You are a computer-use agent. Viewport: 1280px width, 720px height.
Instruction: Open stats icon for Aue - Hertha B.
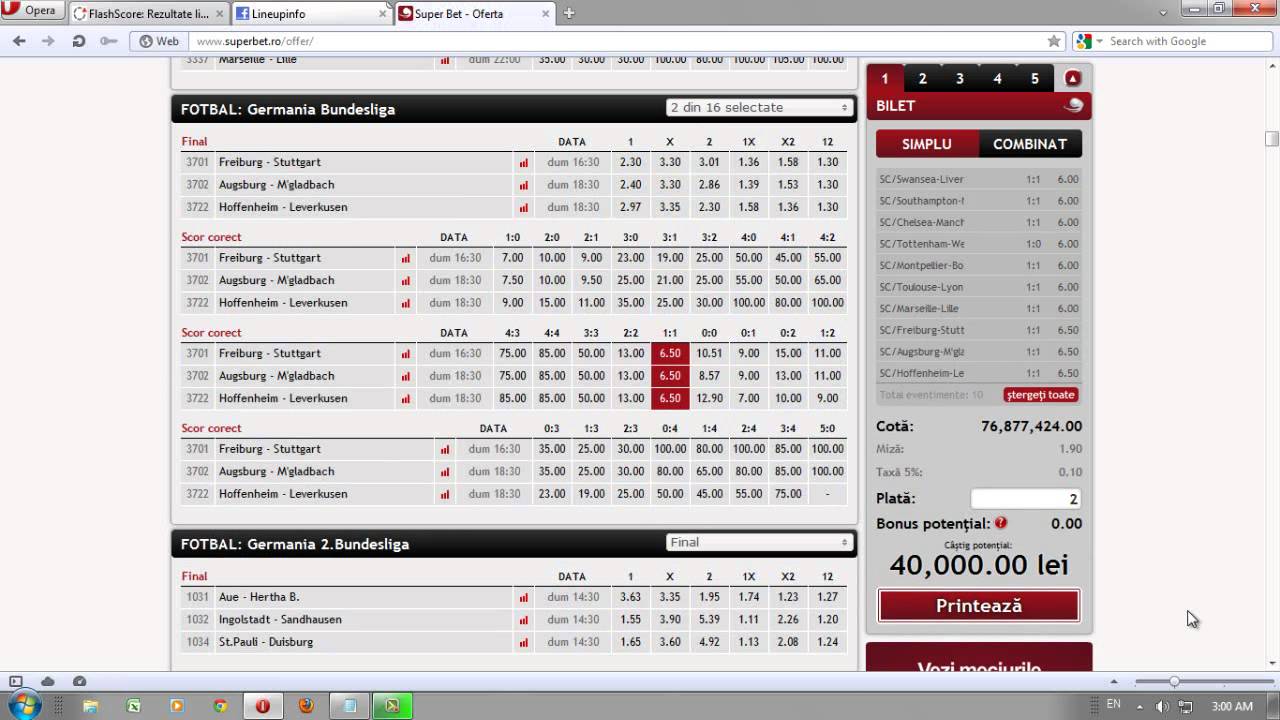pyautogui.click(x=523, y=597)
